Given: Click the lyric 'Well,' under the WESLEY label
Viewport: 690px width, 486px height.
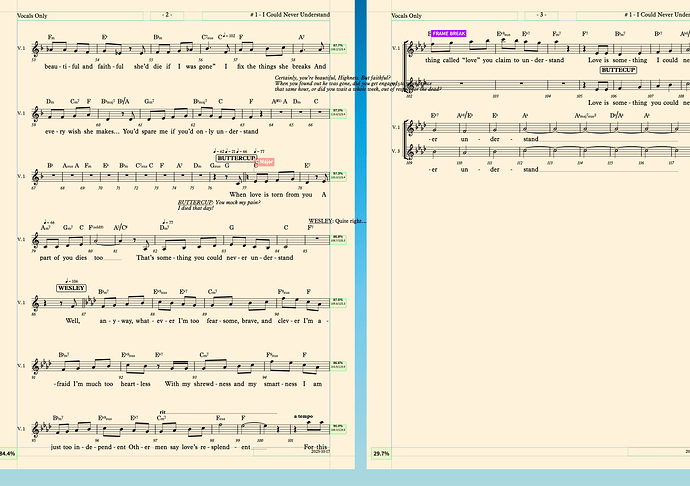Looking at the screenshot, I should tap(73, 321).
